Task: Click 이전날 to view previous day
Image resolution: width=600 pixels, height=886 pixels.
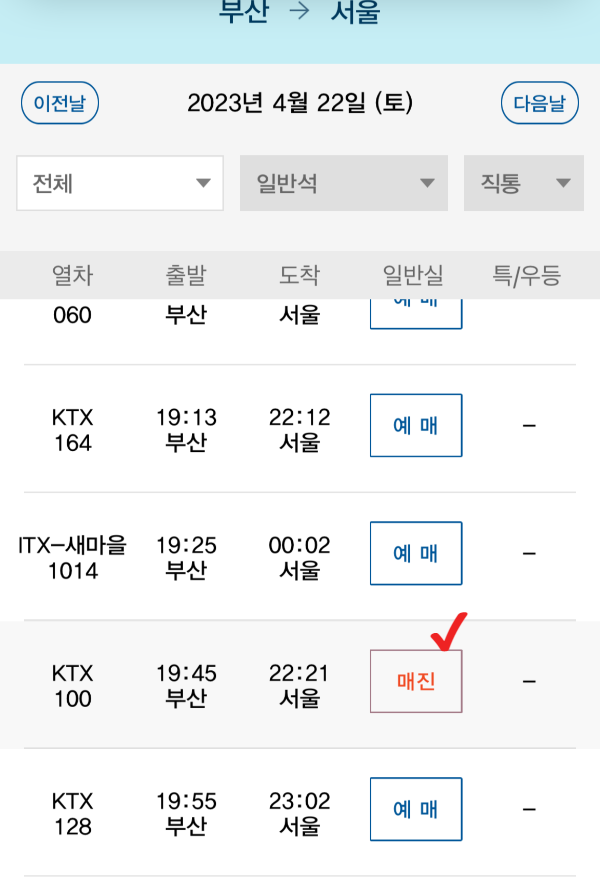Action: 60,102
